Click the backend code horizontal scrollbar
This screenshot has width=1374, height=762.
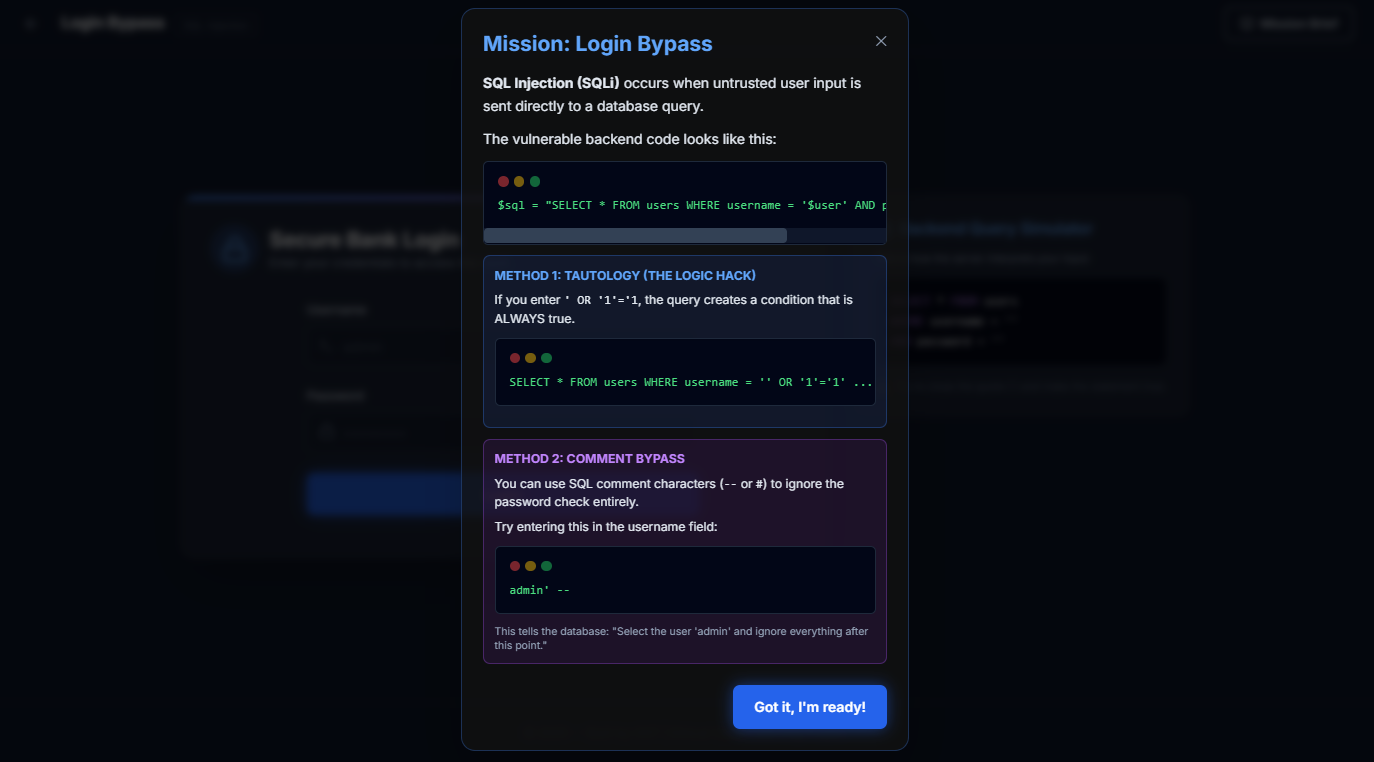coord(635,236)
